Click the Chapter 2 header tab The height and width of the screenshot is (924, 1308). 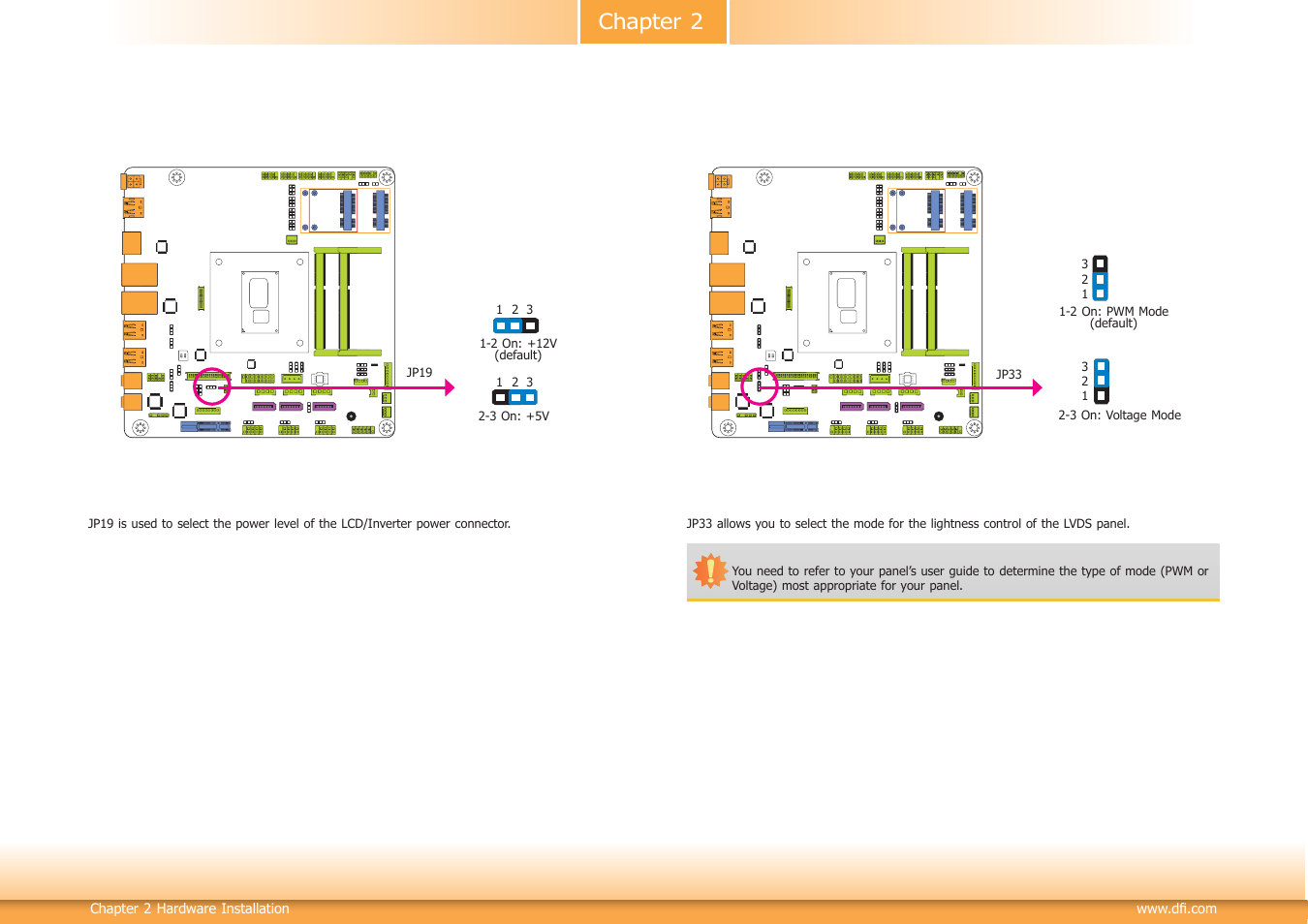click(x=653, y=21)
